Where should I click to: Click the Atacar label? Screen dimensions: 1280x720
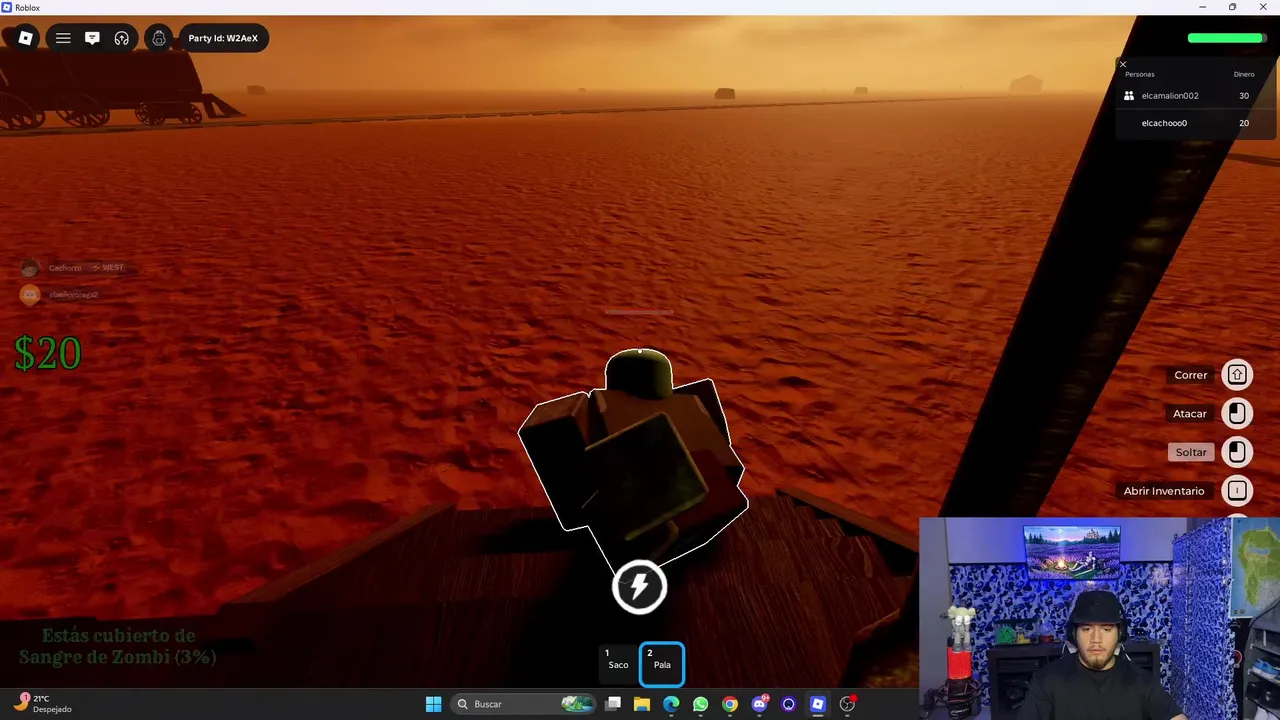[x=1190, y=413]
